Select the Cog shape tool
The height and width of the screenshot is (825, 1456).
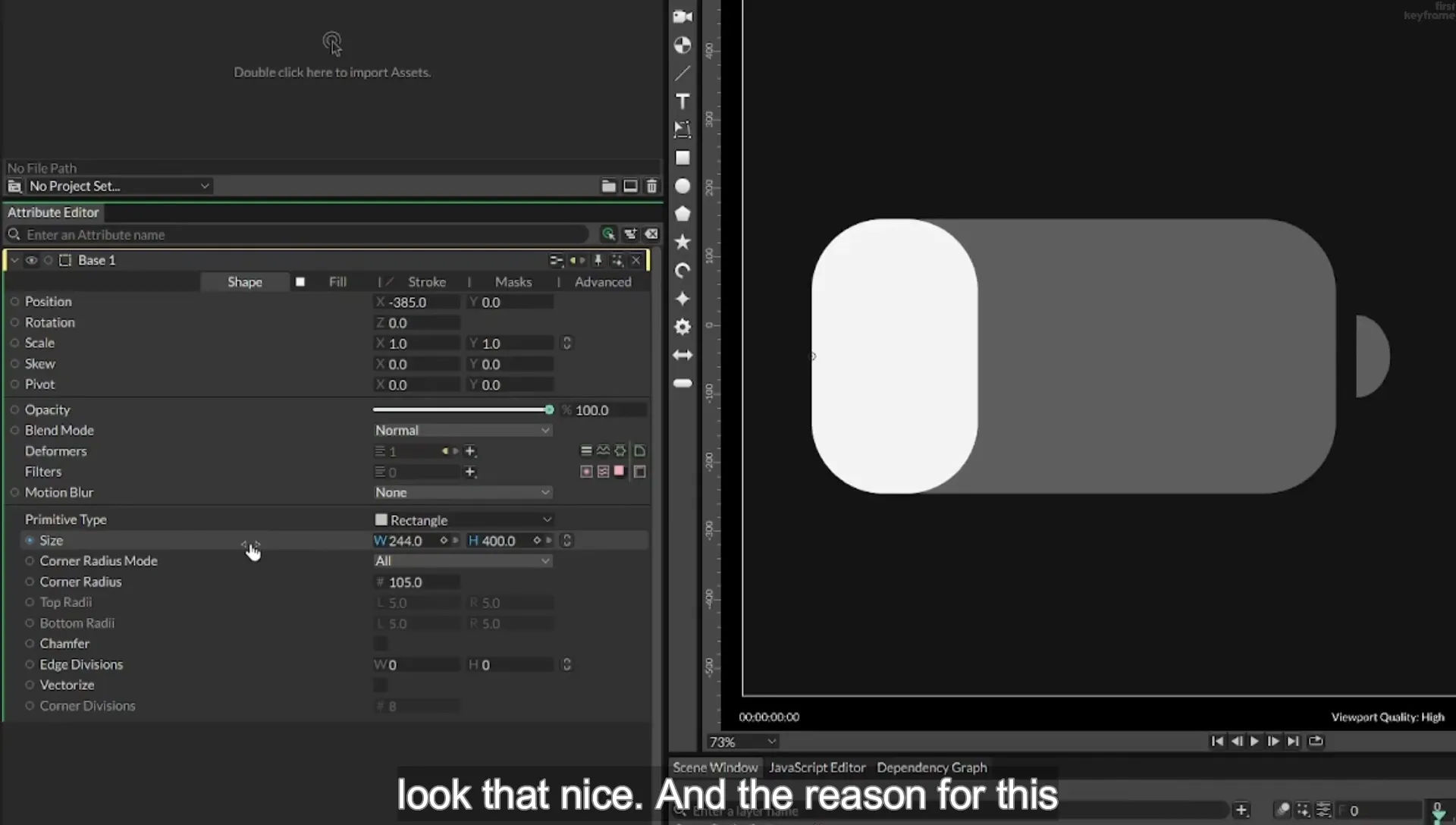click(x=682, y=327)
